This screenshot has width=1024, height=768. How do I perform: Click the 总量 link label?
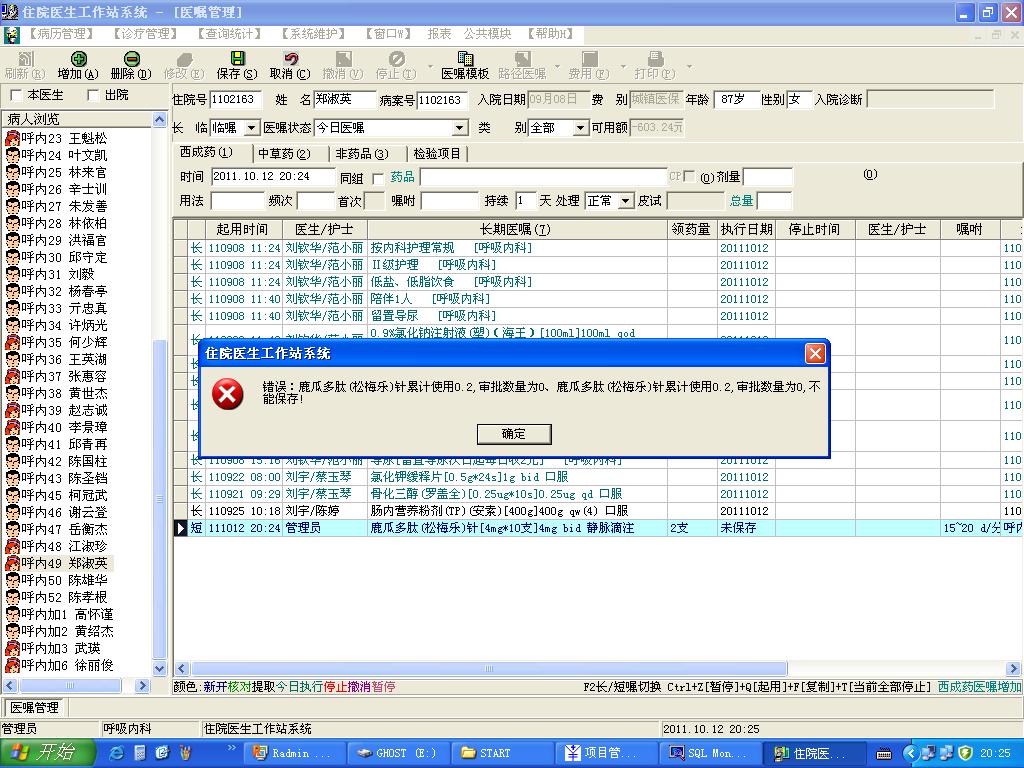tap(742, 200)
